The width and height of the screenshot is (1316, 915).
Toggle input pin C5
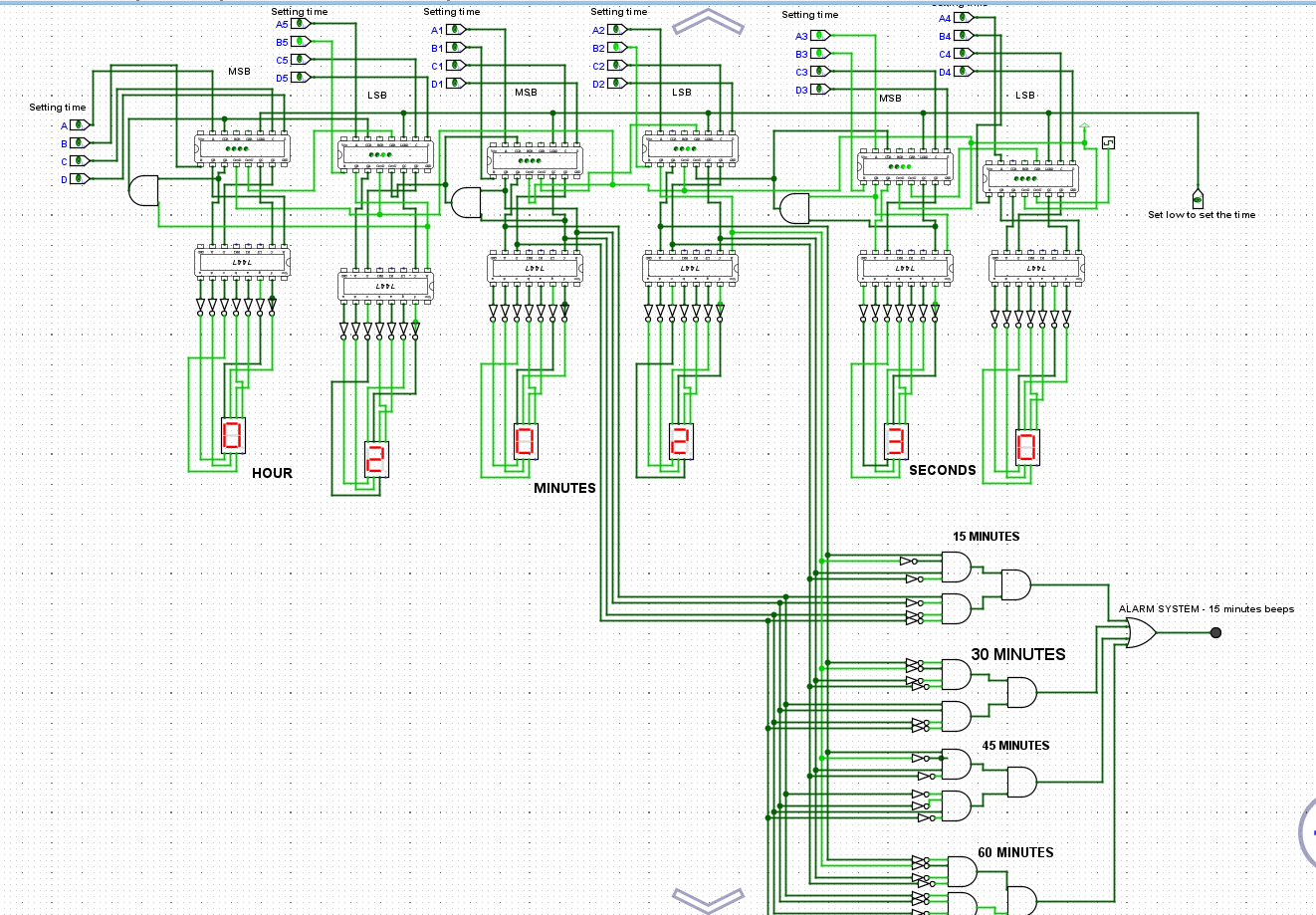point(301,60)
